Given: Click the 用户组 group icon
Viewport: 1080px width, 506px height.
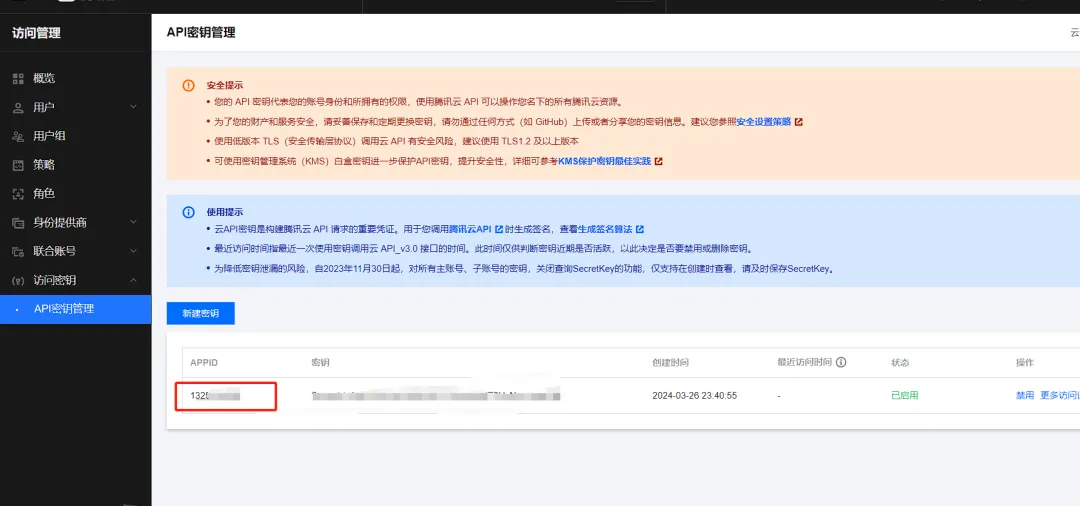Looking at the screenshot, I should (19, 136).
